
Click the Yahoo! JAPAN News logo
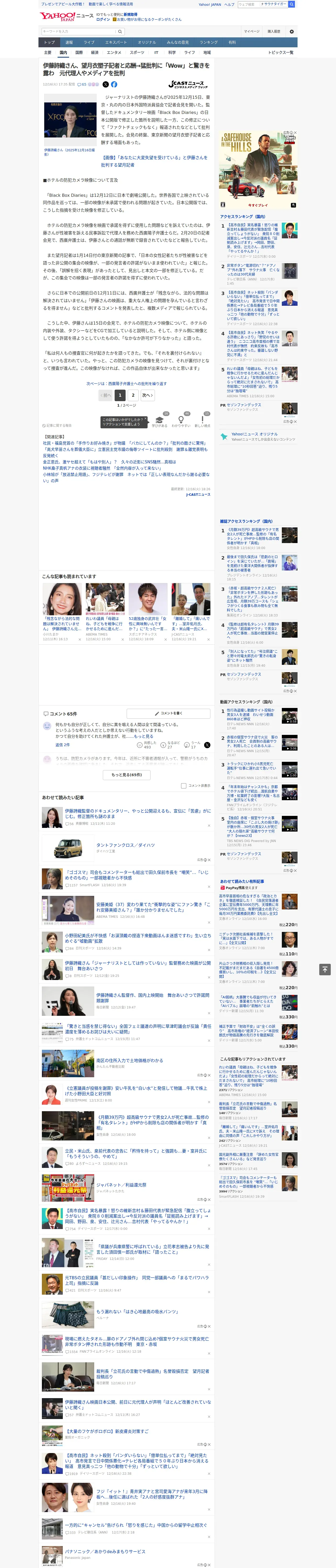tap(66, 16)
